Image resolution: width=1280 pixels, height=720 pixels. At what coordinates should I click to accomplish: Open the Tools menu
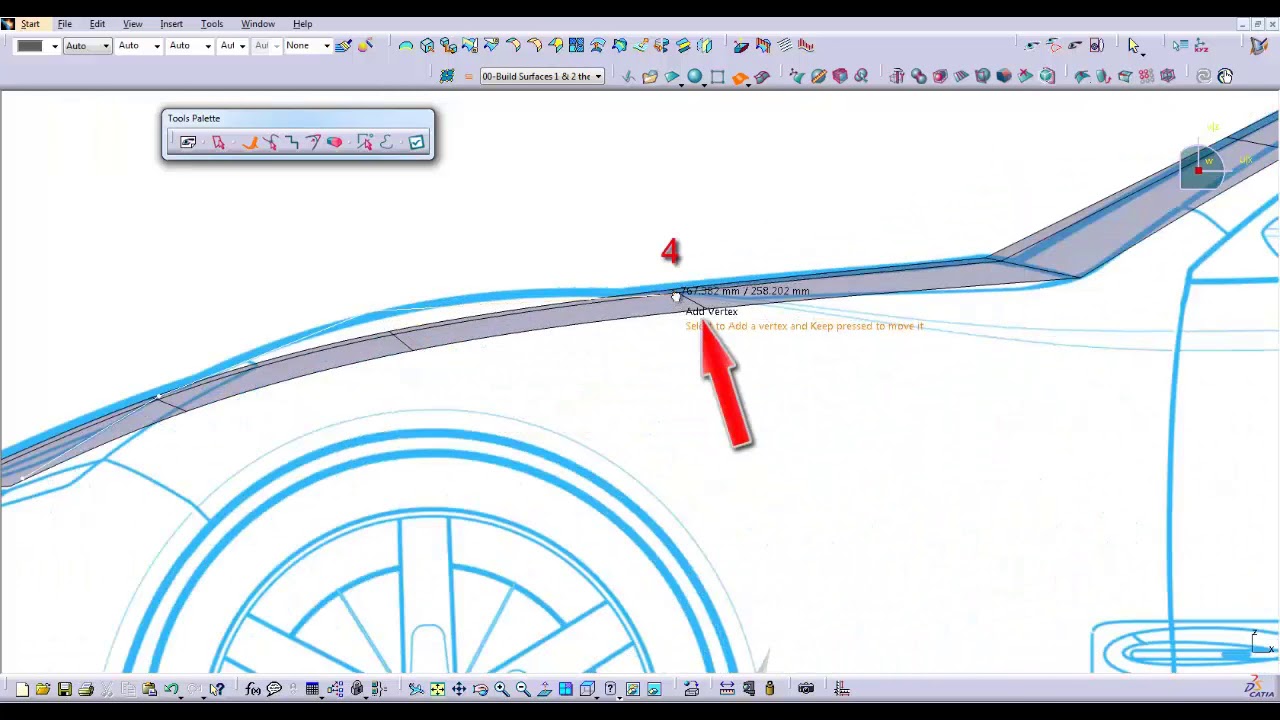[x=212, y=24]
